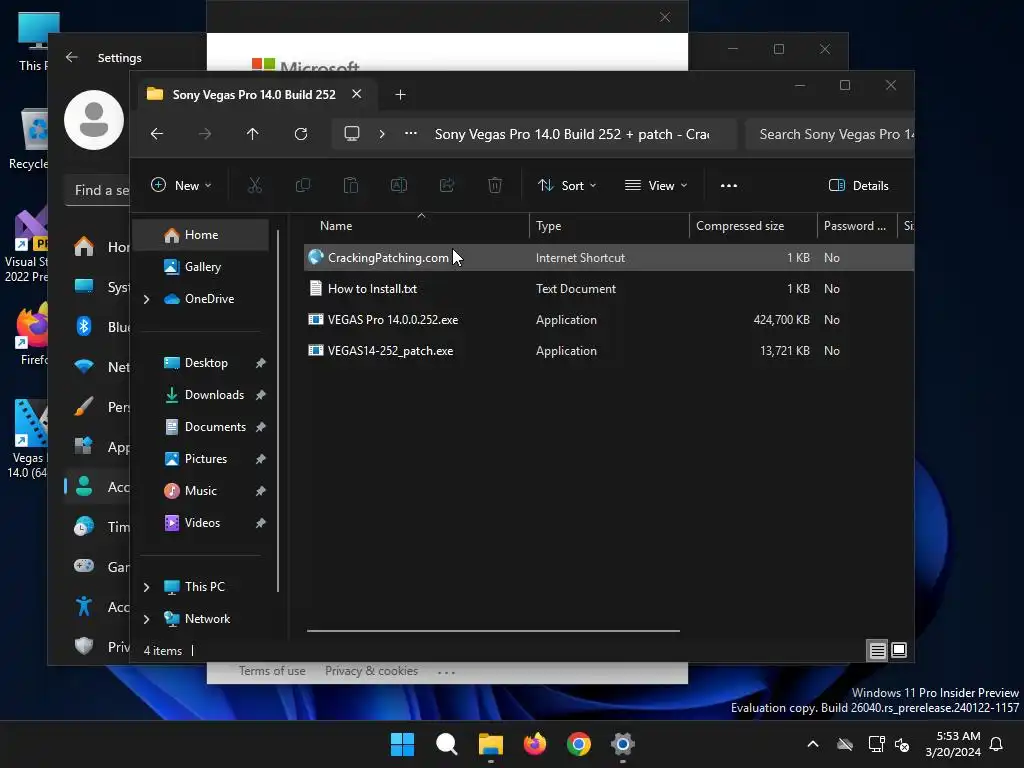This screenshot has width=1024, height=768.
Task: Add a new Explorer tab
Action: (400, 95)
